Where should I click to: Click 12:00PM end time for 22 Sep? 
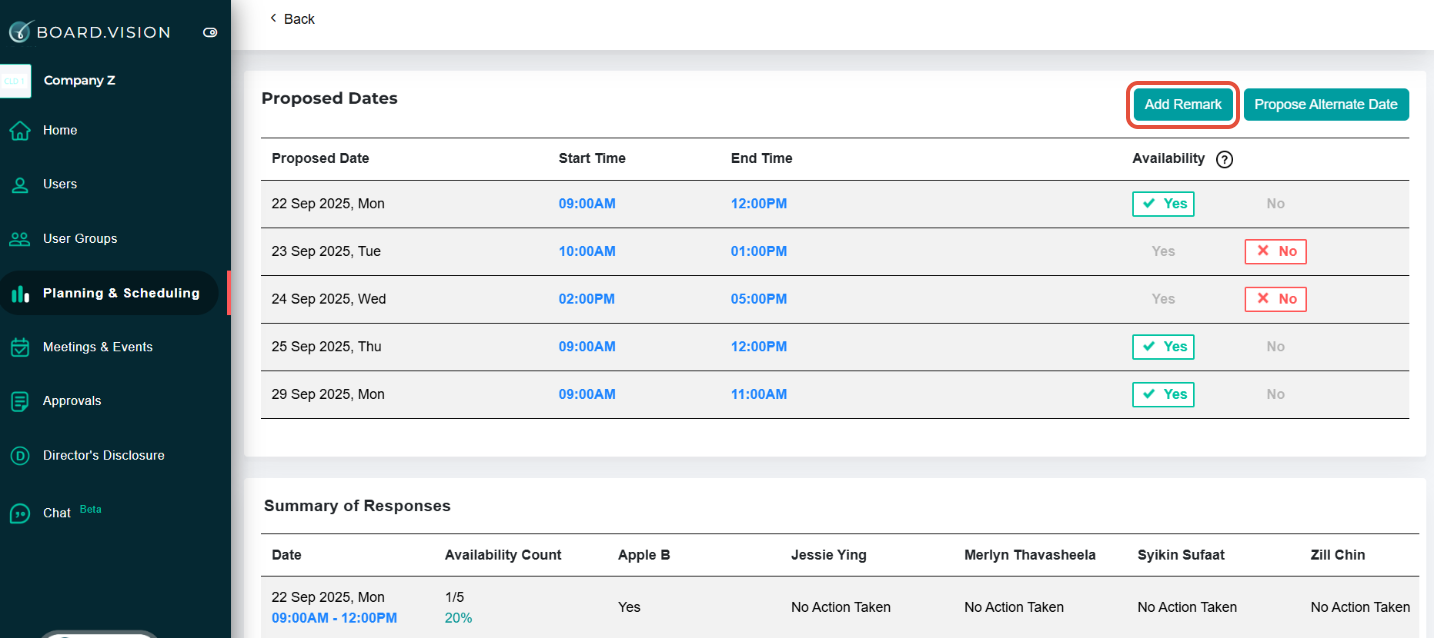[x=759, y=204]
